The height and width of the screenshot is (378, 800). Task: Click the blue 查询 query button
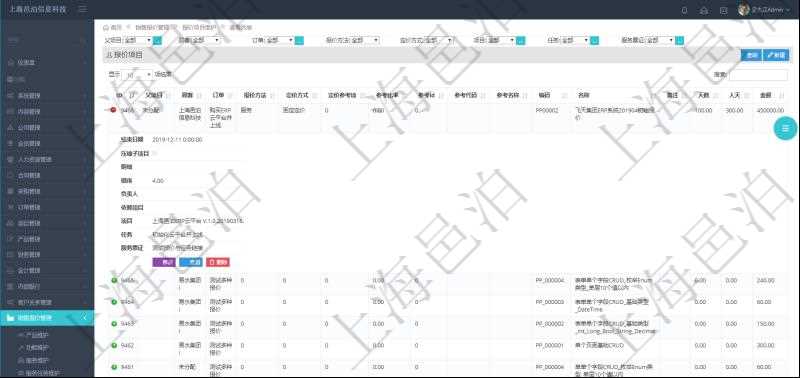pos(751,55)
